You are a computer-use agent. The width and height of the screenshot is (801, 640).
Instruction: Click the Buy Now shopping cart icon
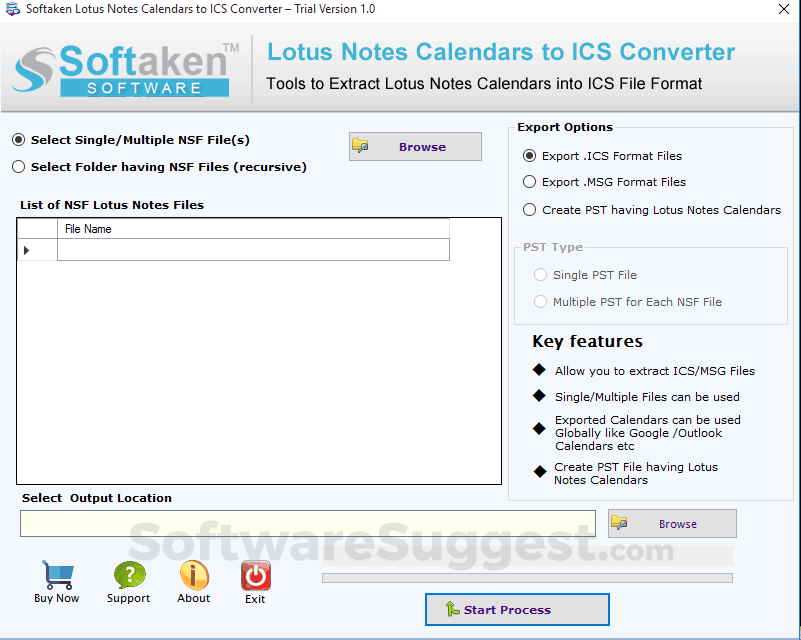(56, 573)
